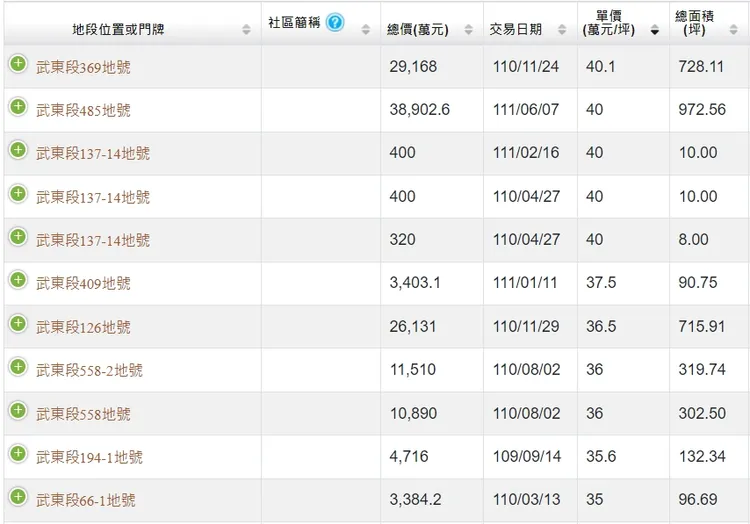The height and width of the screenshot is (524, 750).
Task: Expand the 武東段558地號 row details
Action: (x=18, y=410)
